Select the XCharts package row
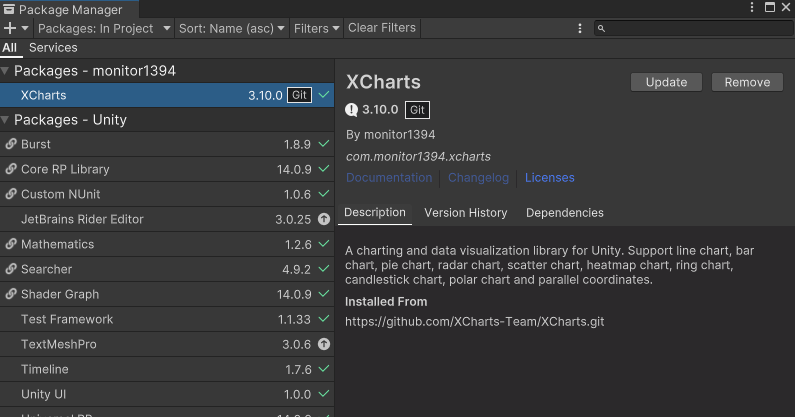The height and width of the screenshot is (417, 795). pos(167,95)
